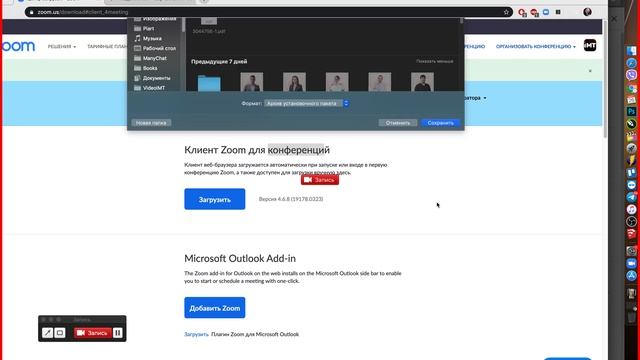Open Viber from the Dock

[631, 75]
